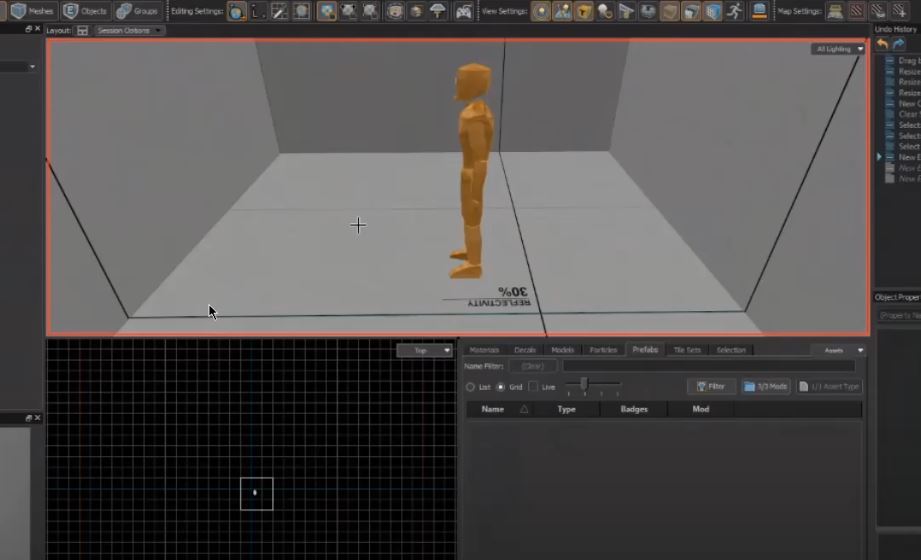The width and height of the screenshot is (921, 560).
Task: Click the grid pencil icon in Editing Settings
Action: (279, 11)
